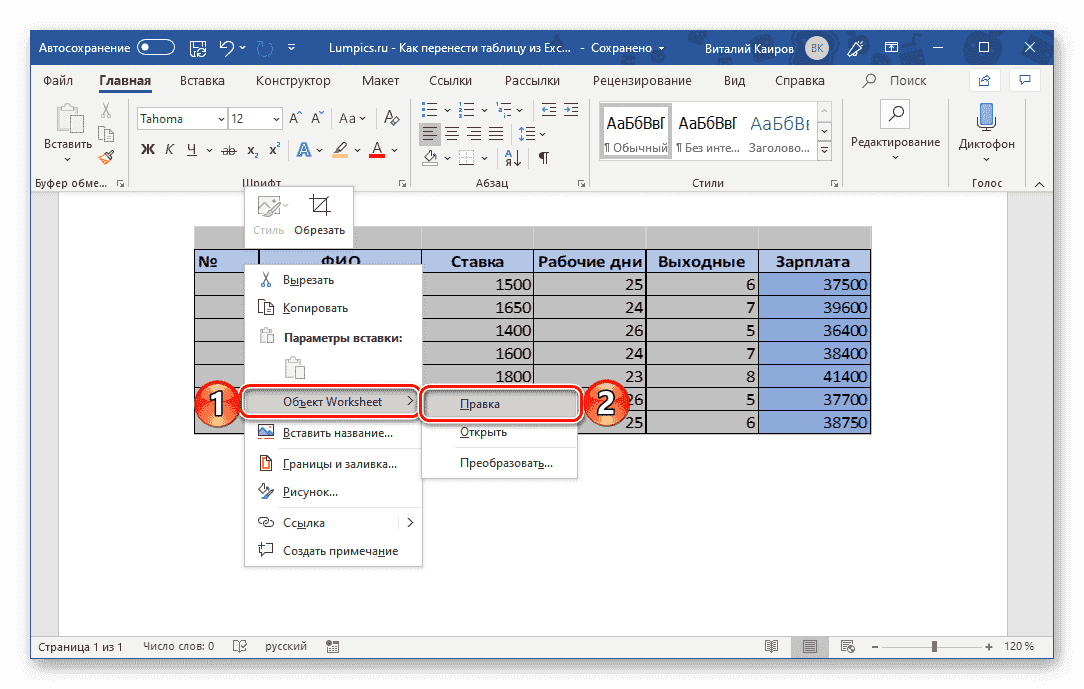The height and width of the screenshot is (689, 1084).
Task: Switch to read mode view
Action: (771, 646)
